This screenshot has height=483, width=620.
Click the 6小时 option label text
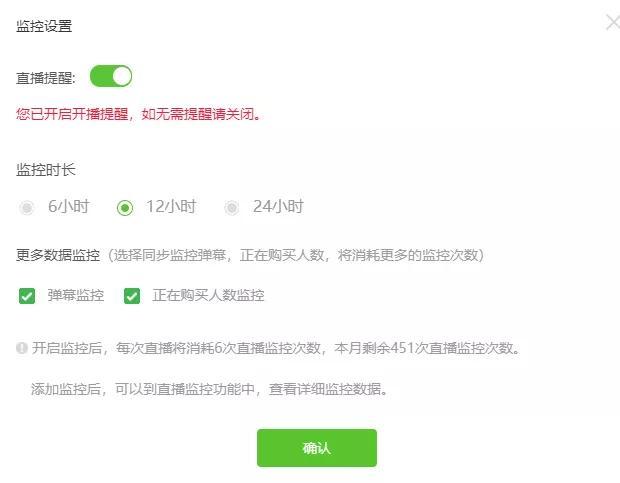69,207
